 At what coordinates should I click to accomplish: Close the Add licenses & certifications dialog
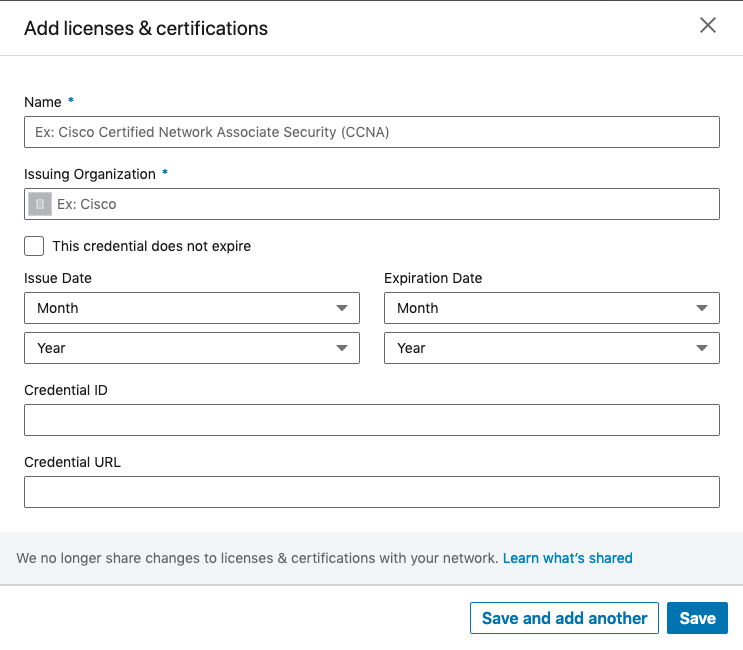coord(708,26)
